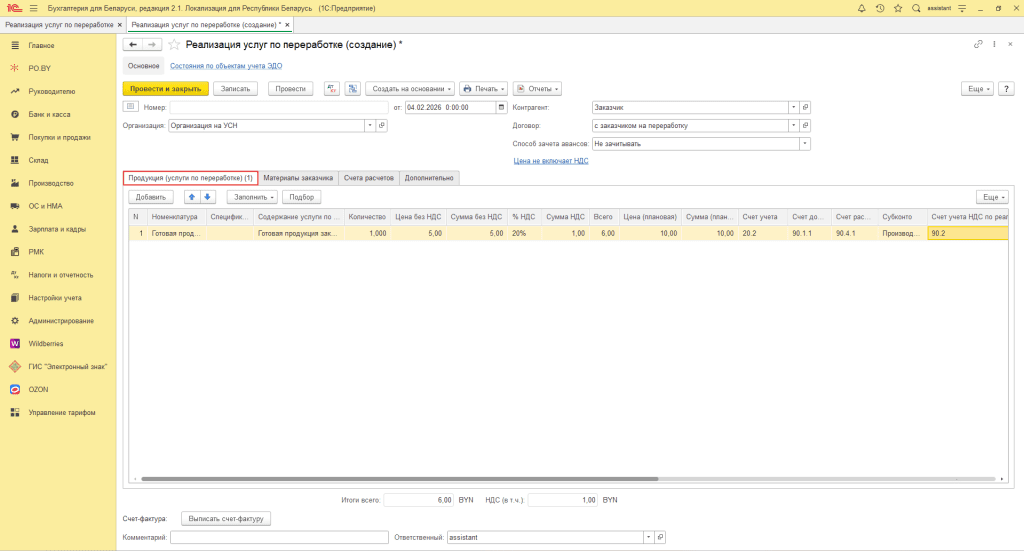
Task: Open Банк и касса section in sidebar
Action: (49, 114)
